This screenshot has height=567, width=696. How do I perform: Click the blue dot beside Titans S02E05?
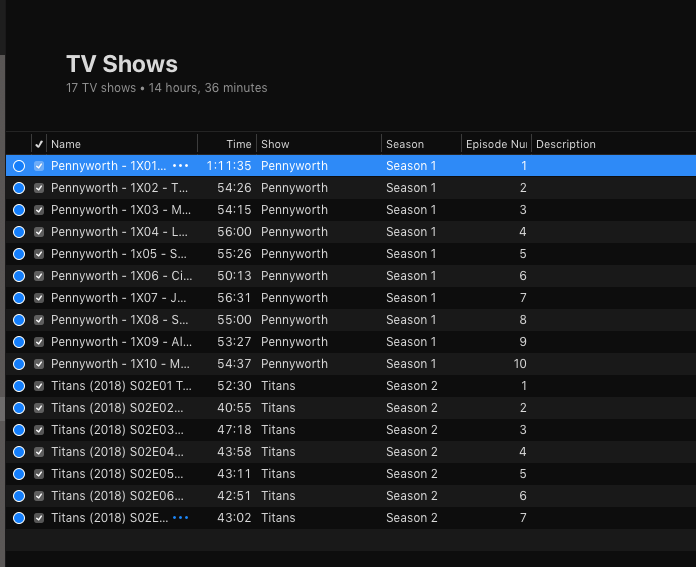tap(19, 474)
